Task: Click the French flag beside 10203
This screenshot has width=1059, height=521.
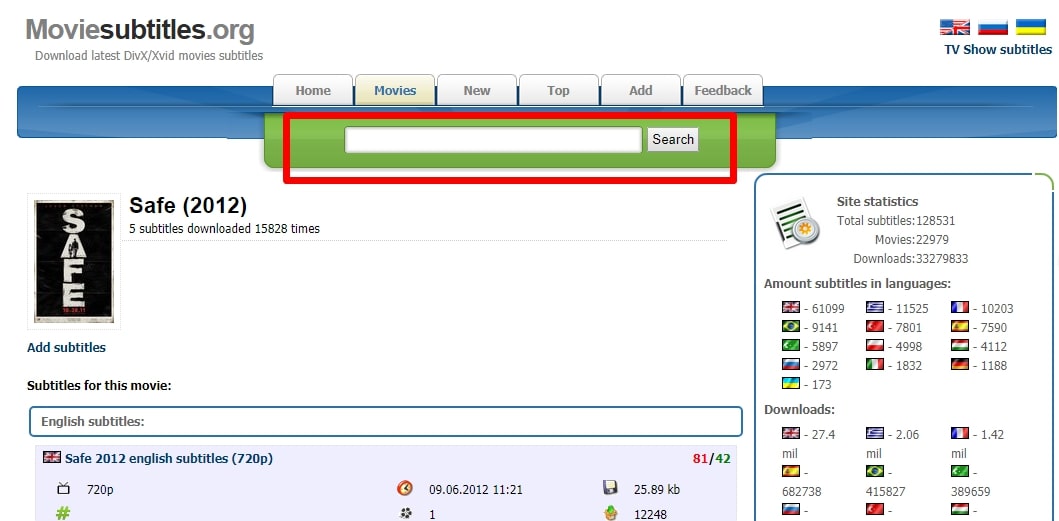Action: click(960, 307)
